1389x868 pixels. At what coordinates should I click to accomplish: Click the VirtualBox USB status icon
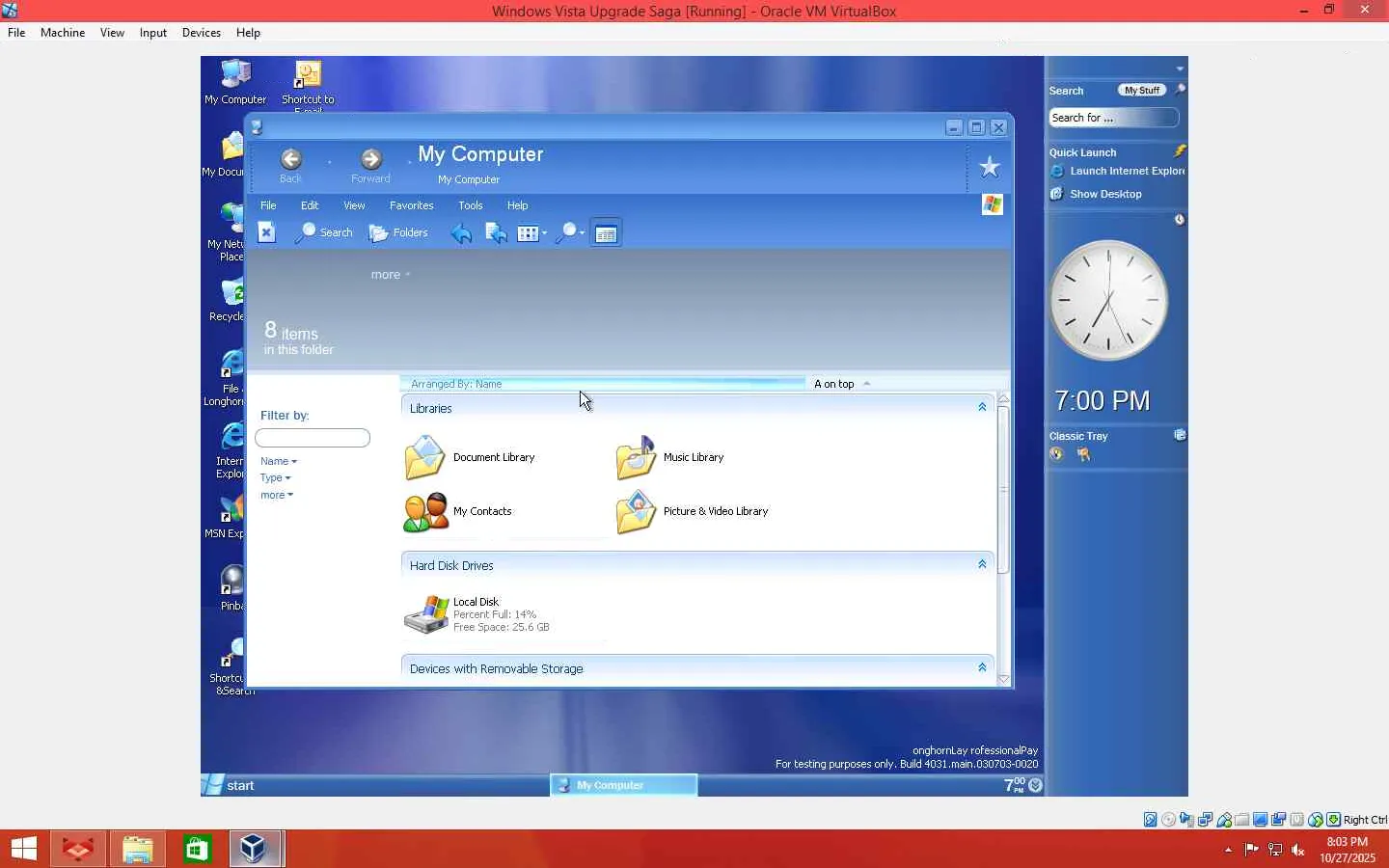(1224, 820)
